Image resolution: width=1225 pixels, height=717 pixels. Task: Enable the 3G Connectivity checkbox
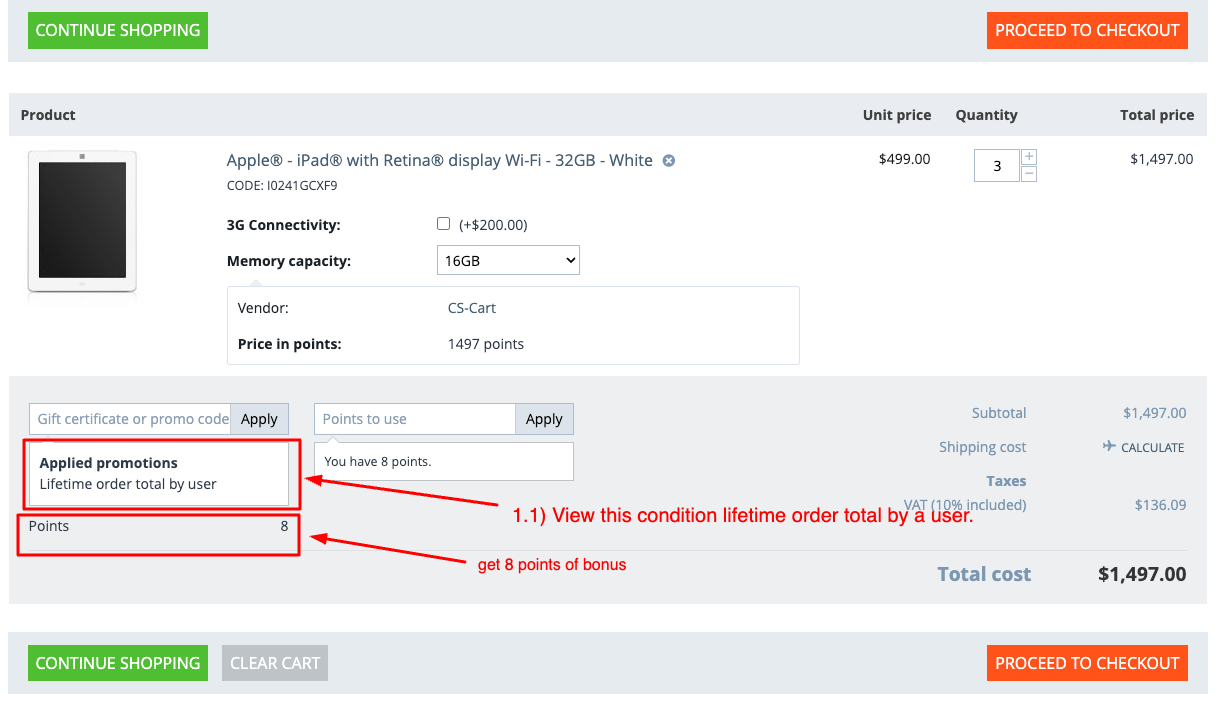pyautogui.click(x=444, y=224)
